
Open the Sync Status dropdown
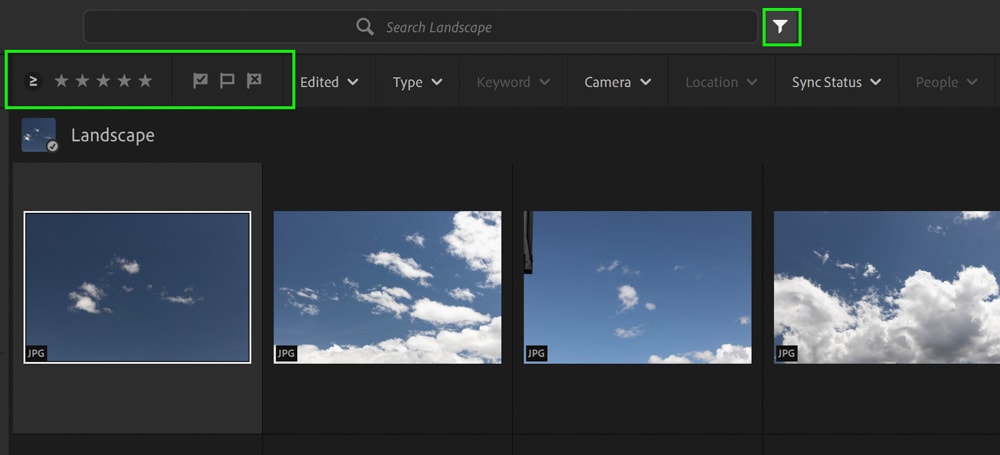[837, 82]
